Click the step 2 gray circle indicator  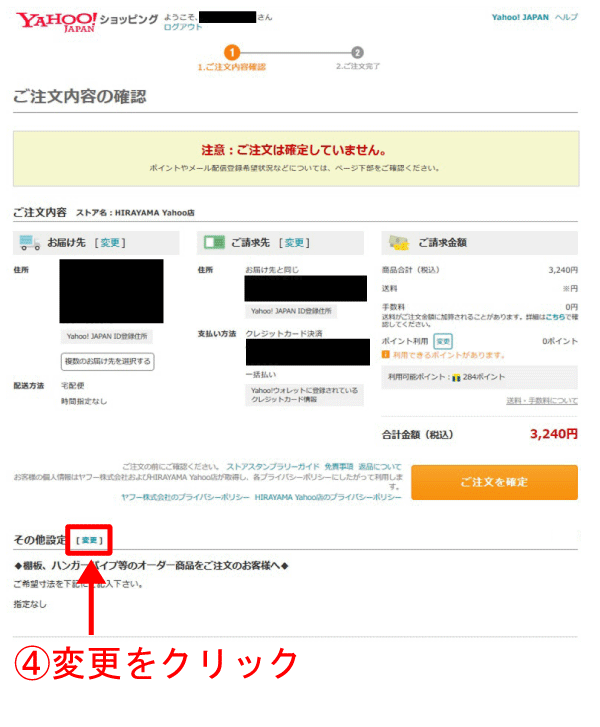click(357, 52)
